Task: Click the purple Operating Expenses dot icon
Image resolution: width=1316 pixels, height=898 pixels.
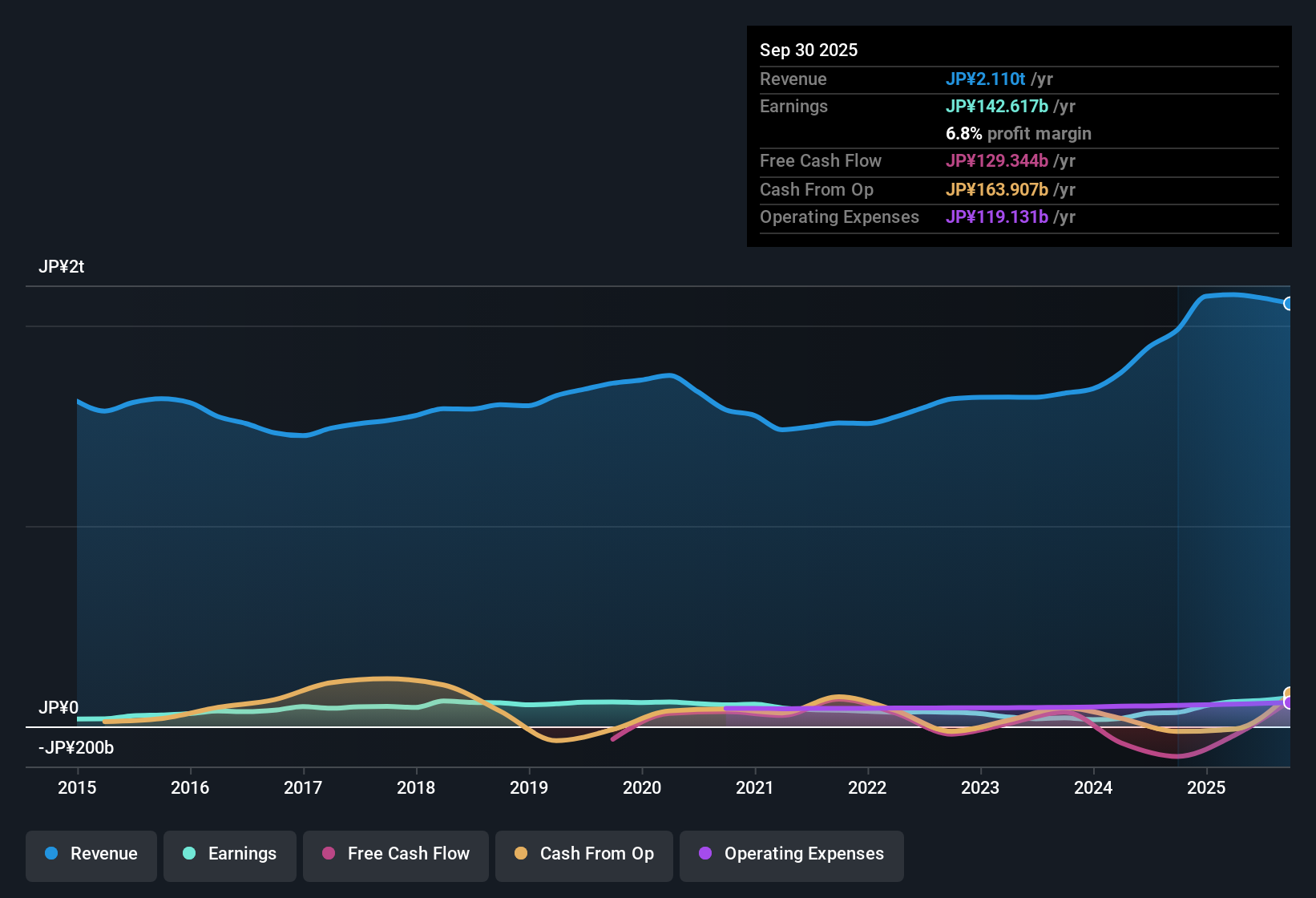Action: 705,854
